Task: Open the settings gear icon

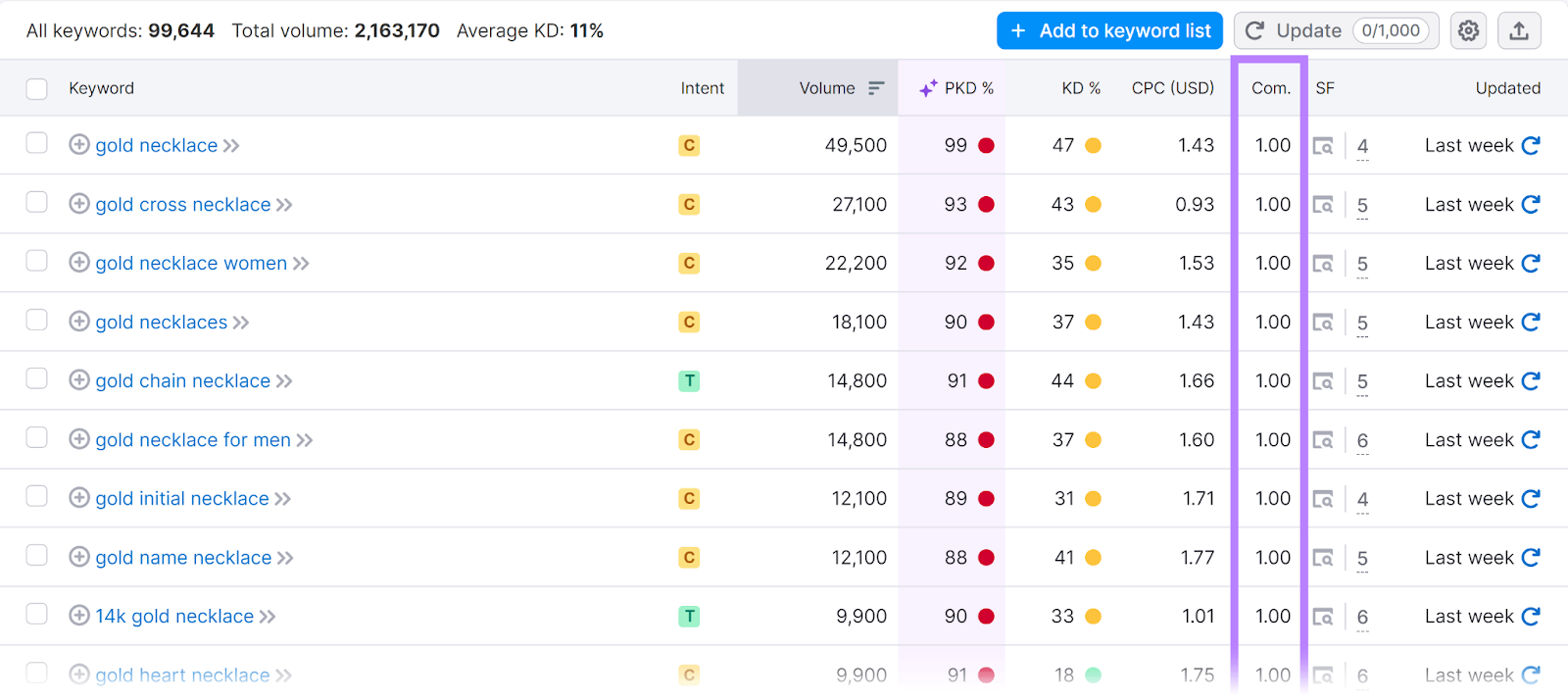Action: (1468, 30)
